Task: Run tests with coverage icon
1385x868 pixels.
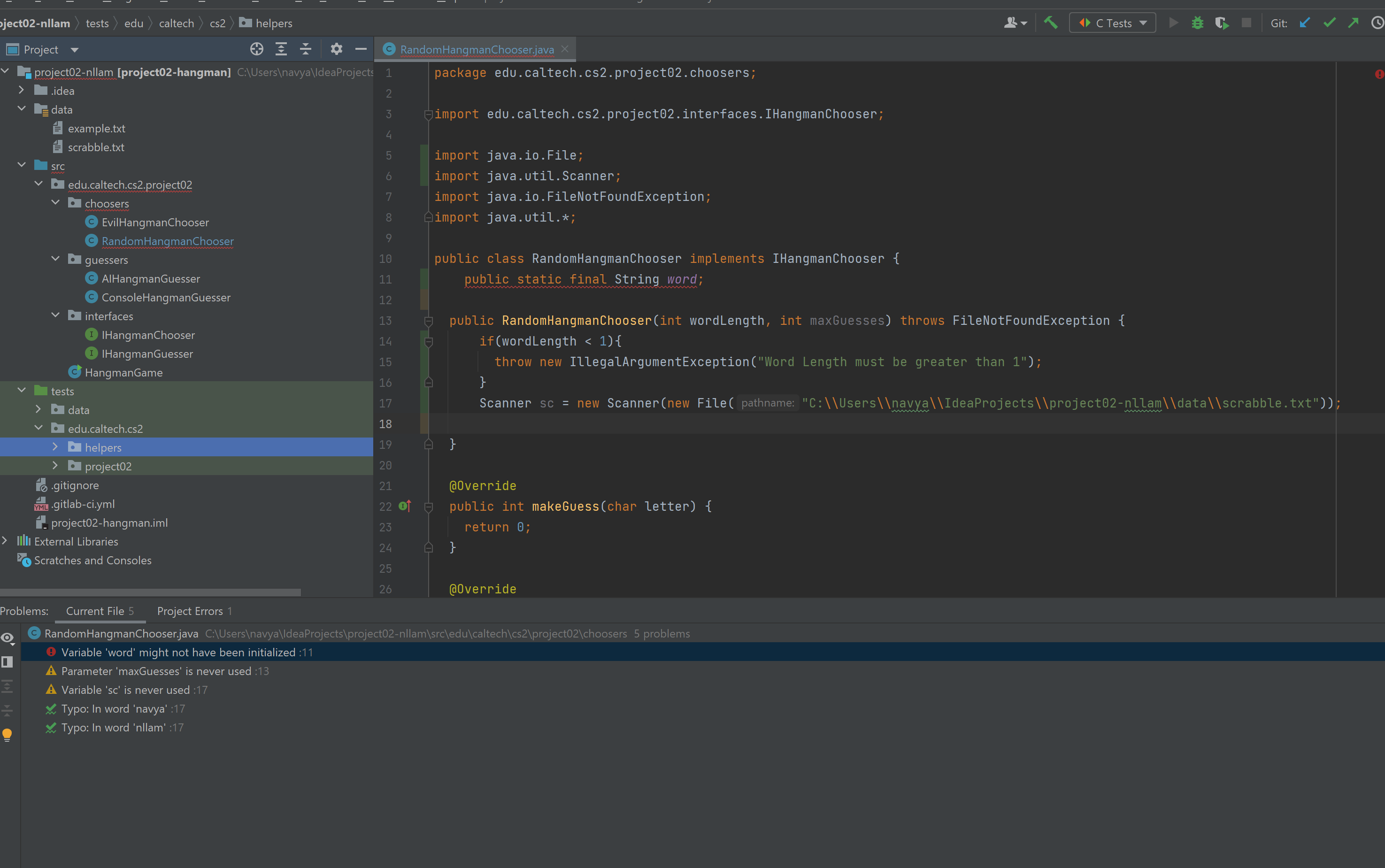Action: coord(1222,23)
